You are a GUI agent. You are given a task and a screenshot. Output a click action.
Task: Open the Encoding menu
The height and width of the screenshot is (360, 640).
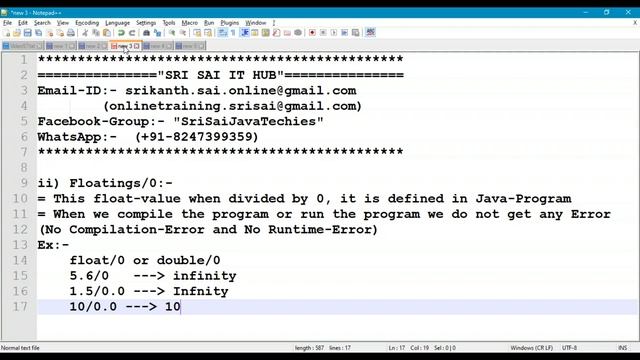[87, 23]
